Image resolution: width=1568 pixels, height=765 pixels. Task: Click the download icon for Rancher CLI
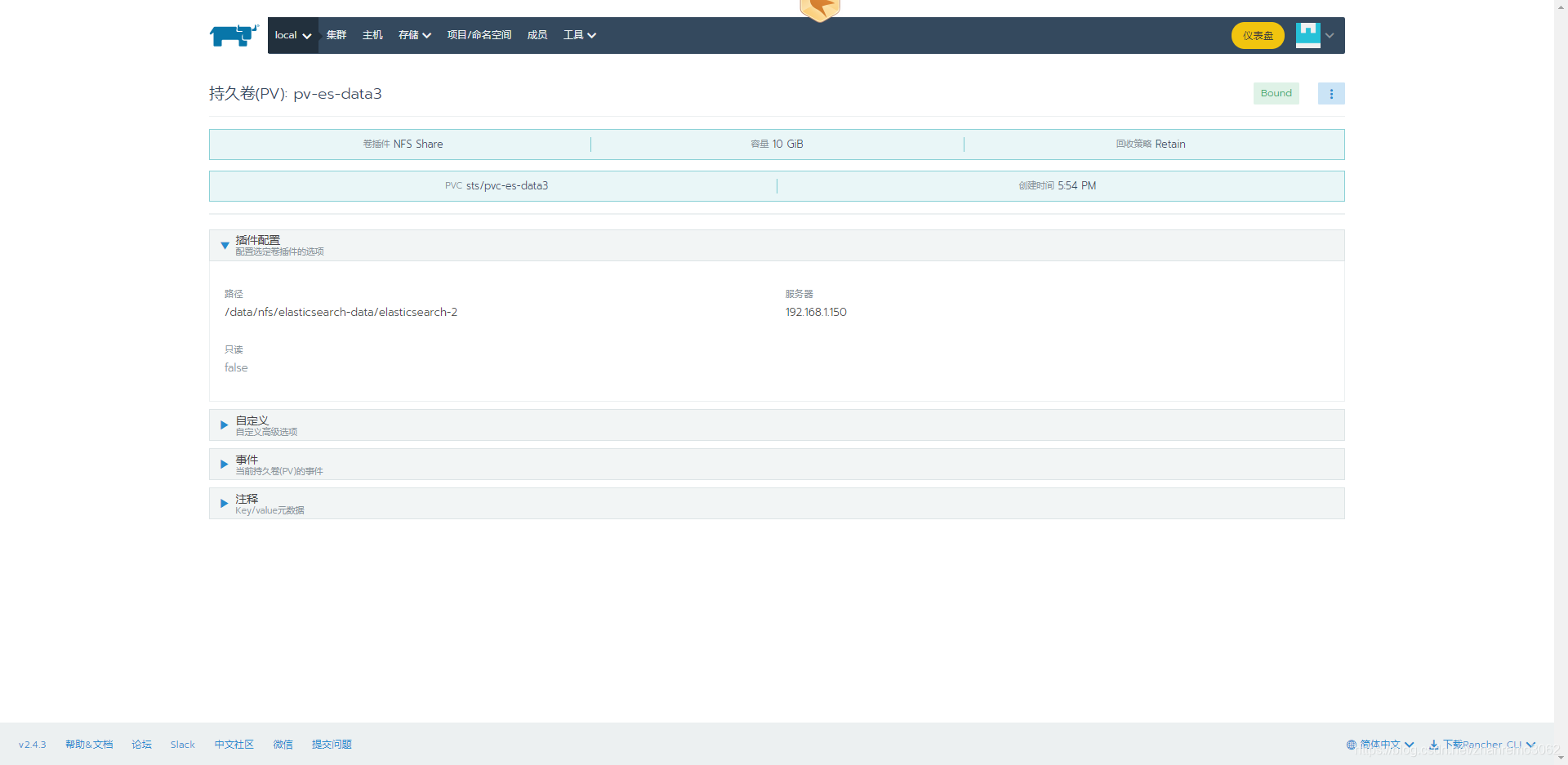tap(1433, 745)
